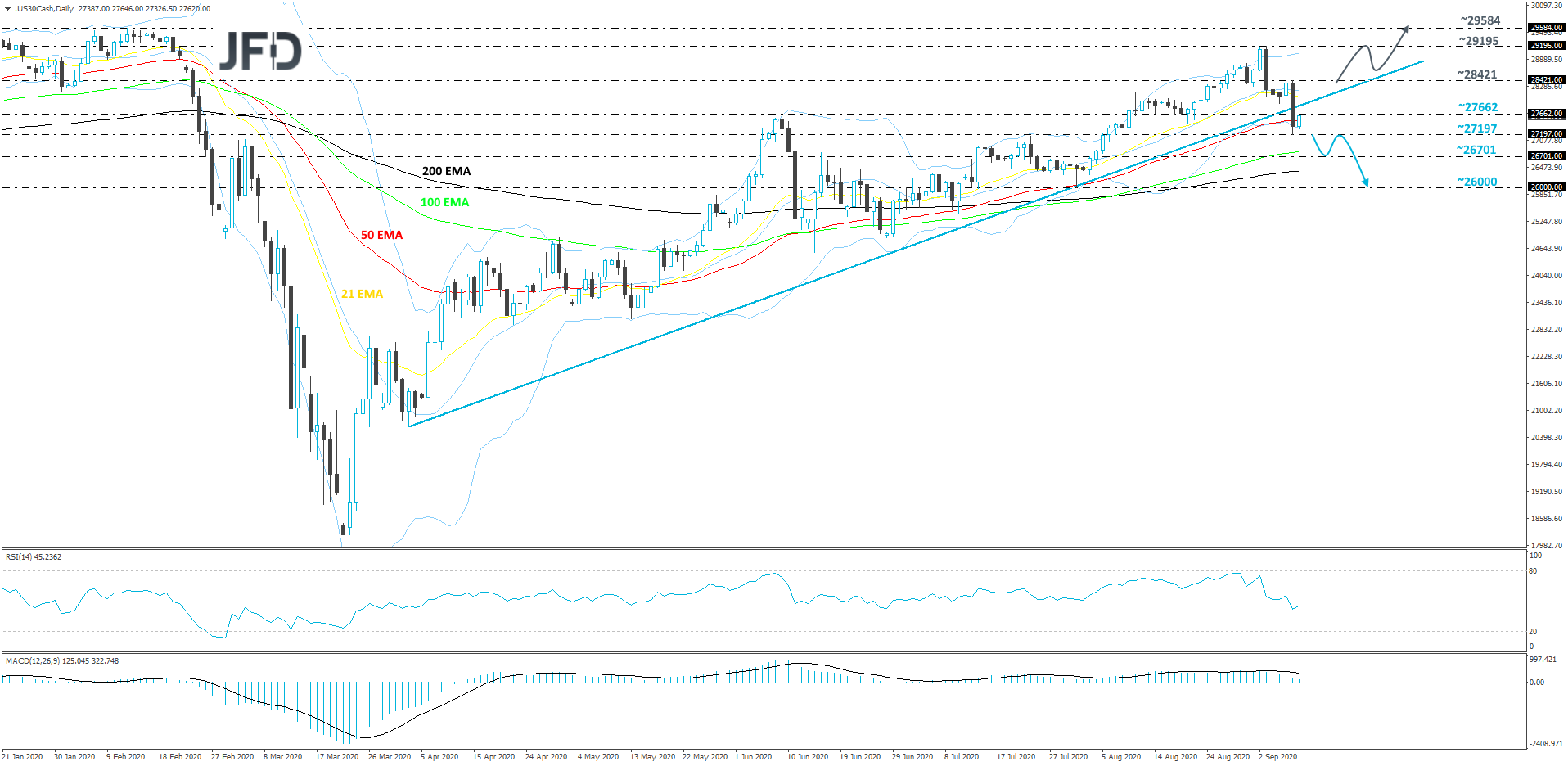Click the JFD watermark logo
Screen dimensions: 1568x766
[x=260, y=51]
